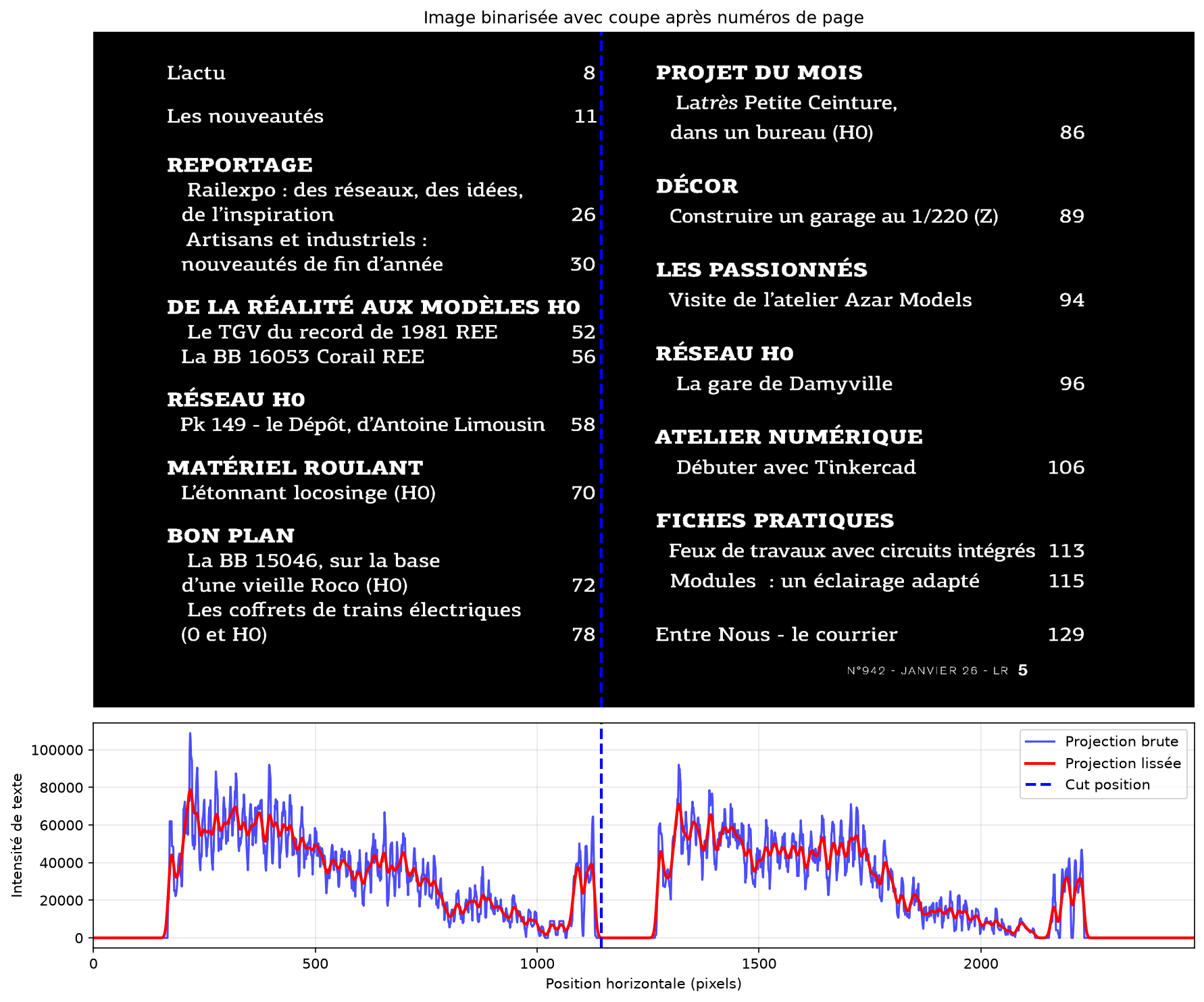Select the "REPORTAGE" section heading
Screen dimensions: 1204x1002
(240, 165)
